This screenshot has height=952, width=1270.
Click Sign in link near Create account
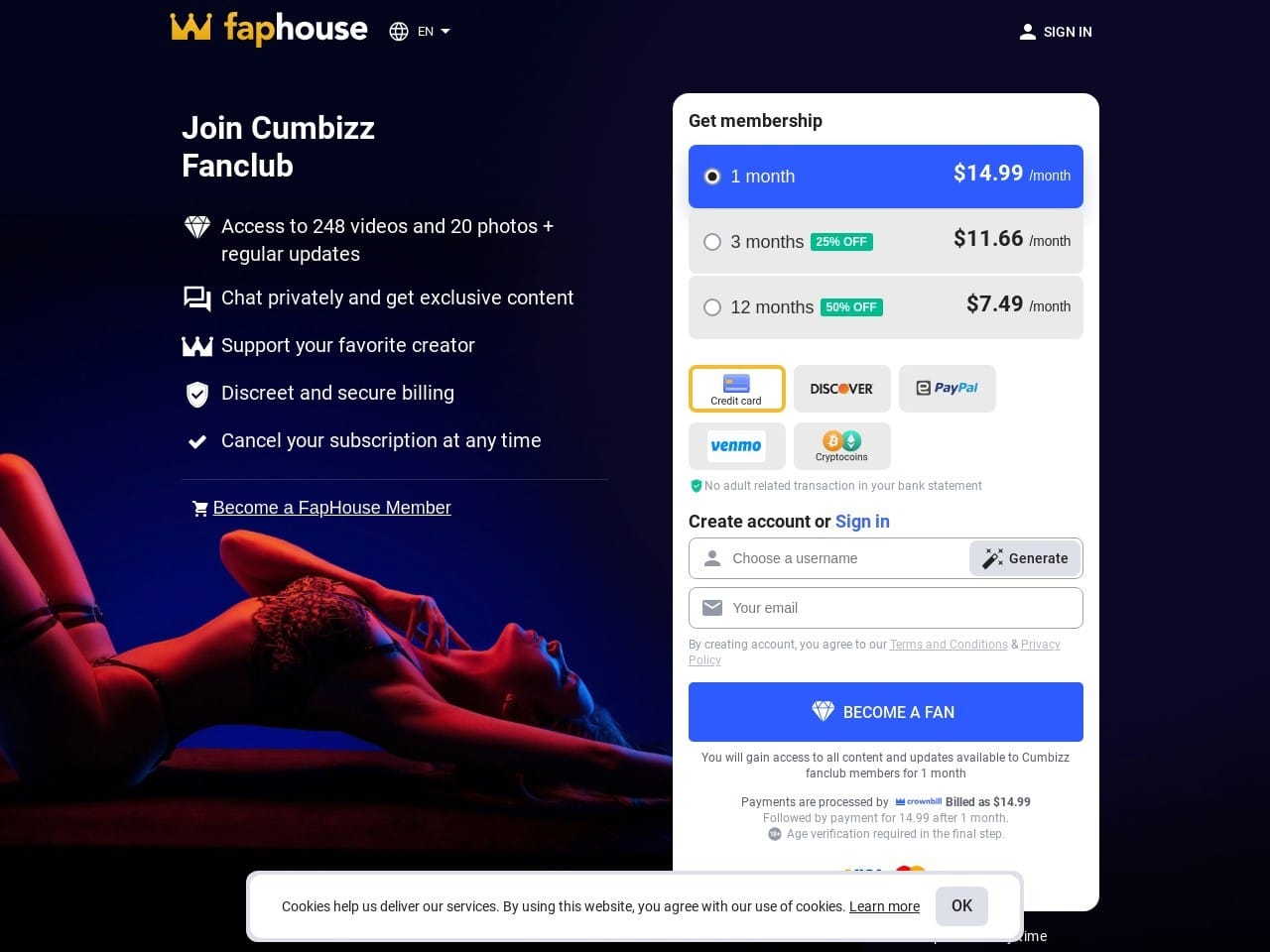click(x=862, y=522)
